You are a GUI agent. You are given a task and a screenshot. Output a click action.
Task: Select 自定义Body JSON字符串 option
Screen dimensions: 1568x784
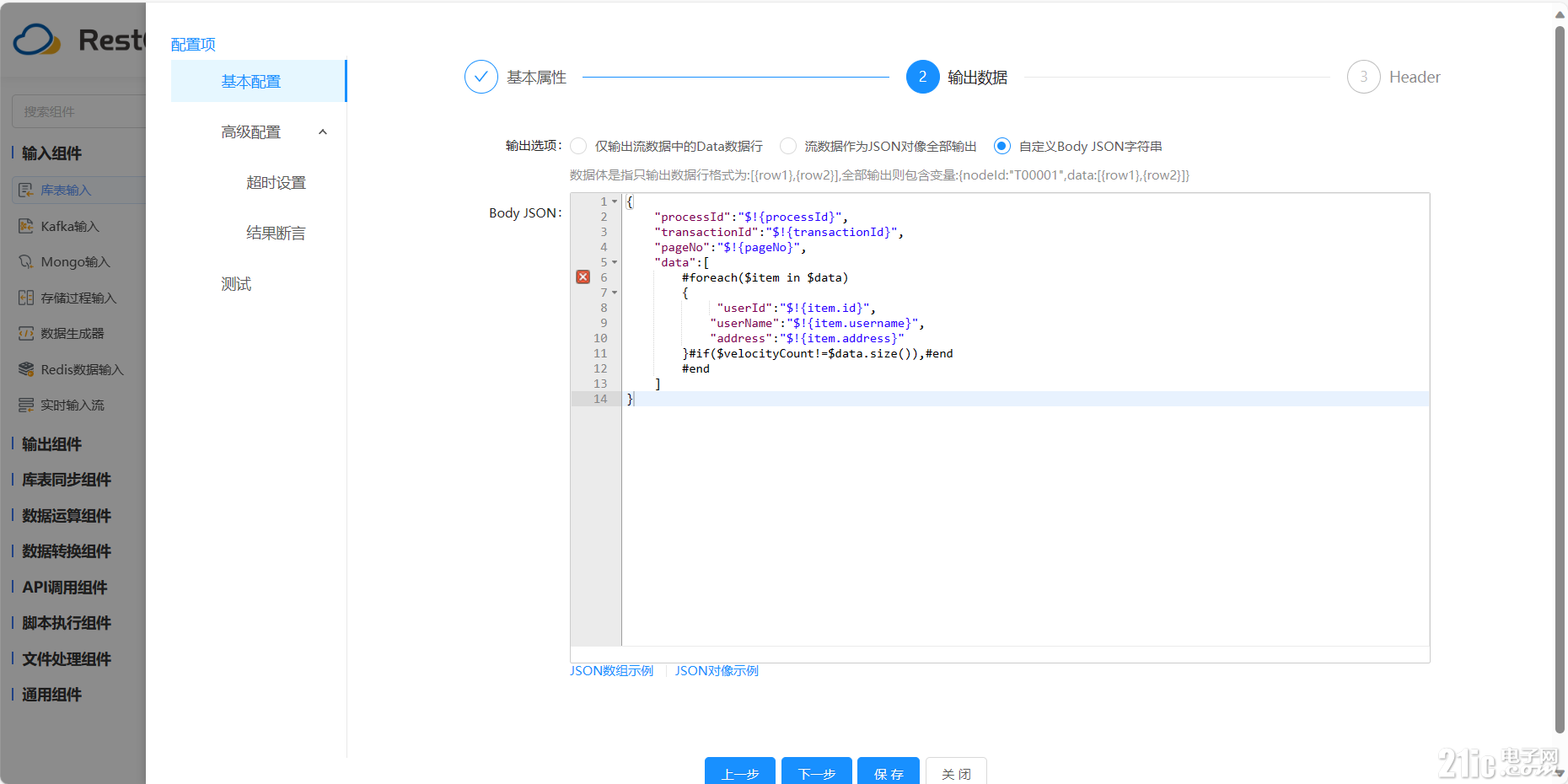[x=1001, y=146]
